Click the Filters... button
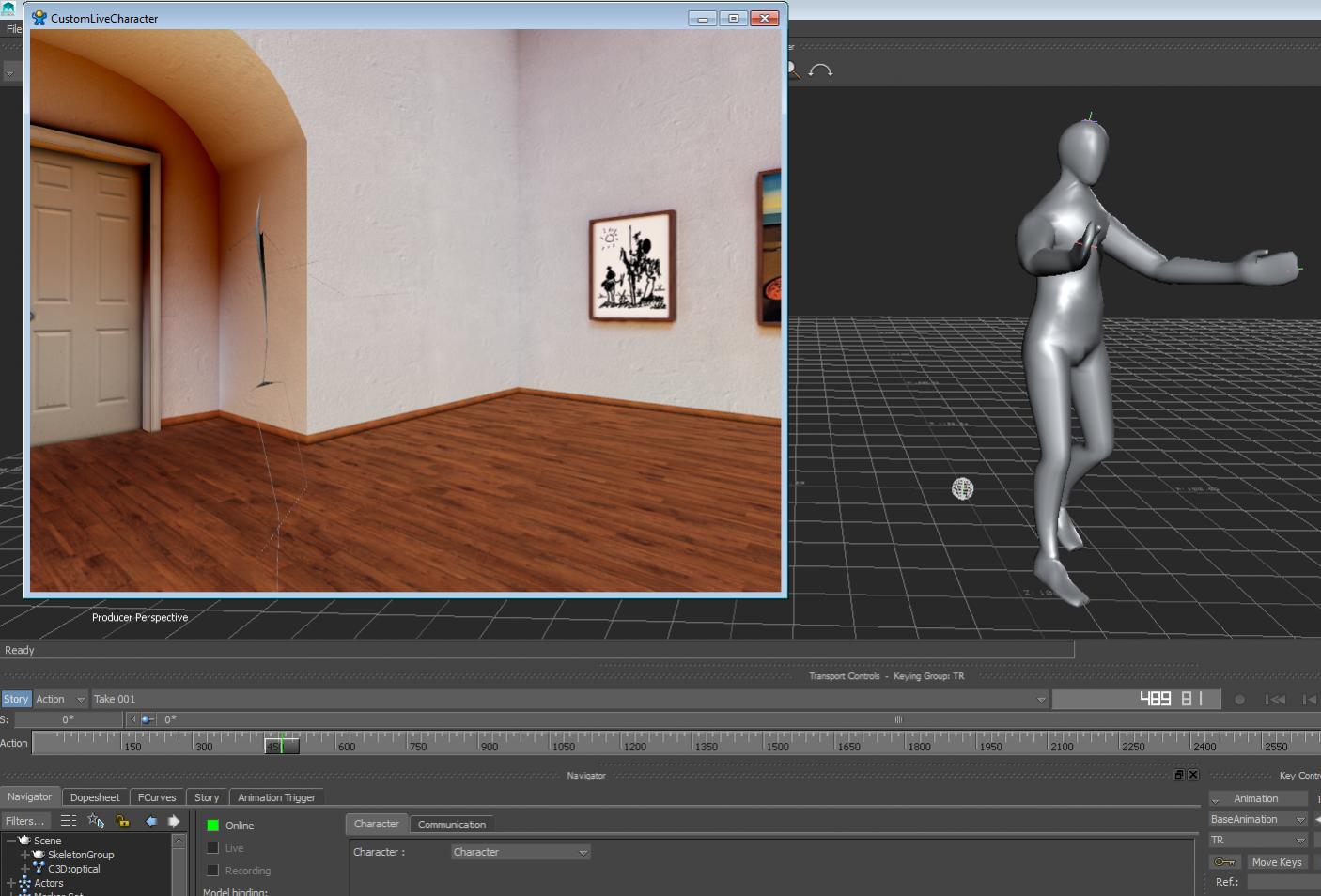This screenshot has width=1321, height=896. click(x=24, y=821)
